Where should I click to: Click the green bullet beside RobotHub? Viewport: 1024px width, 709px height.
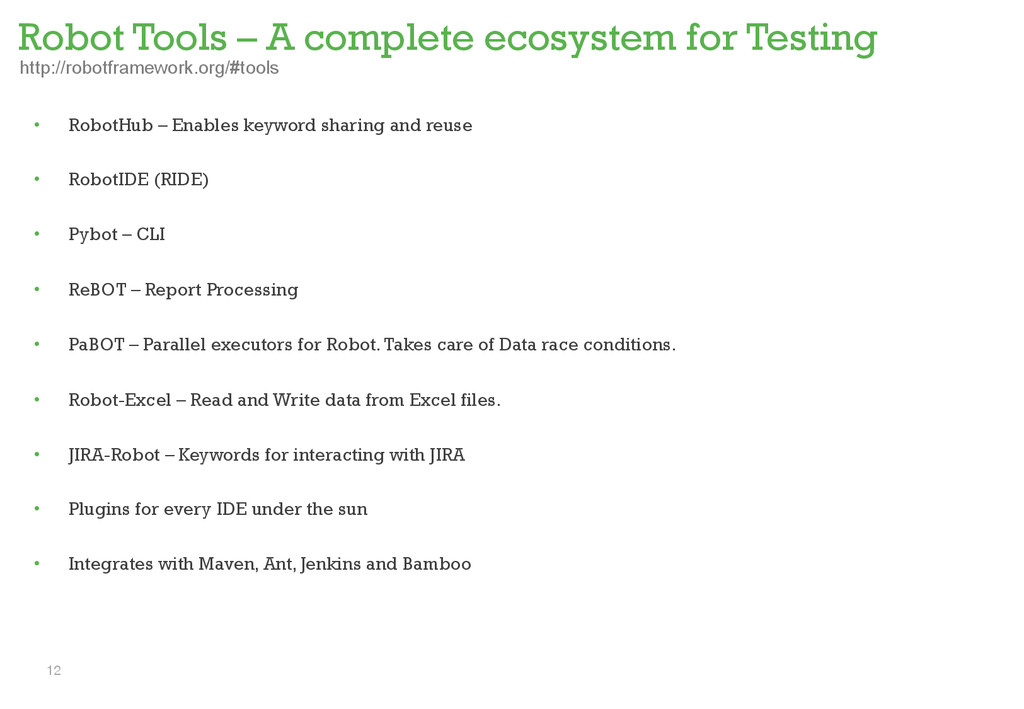pyautogui.click(x=37, y=124)
